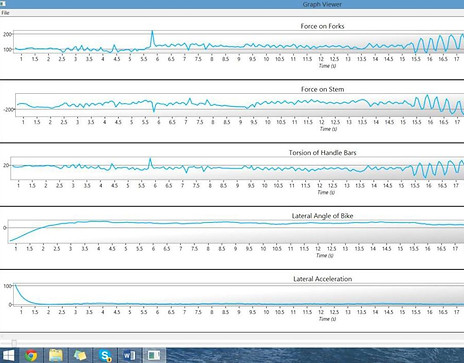Viewport: 464px width, 363px height.
Task: Click the 0 y-axis label on Lateral Angle graph
Action: pos(5,228)
